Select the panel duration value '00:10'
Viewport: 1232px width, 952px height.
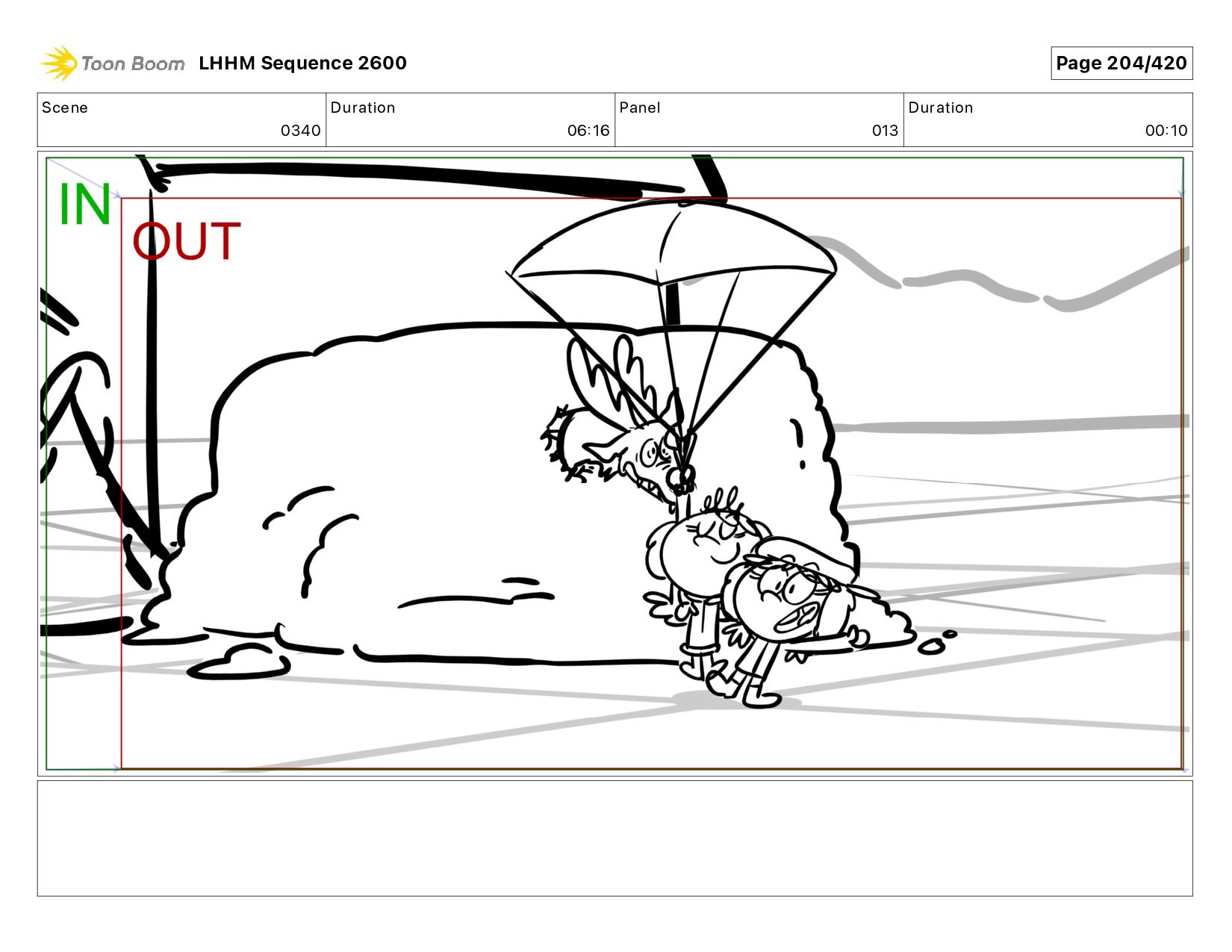pos(1166,131)
